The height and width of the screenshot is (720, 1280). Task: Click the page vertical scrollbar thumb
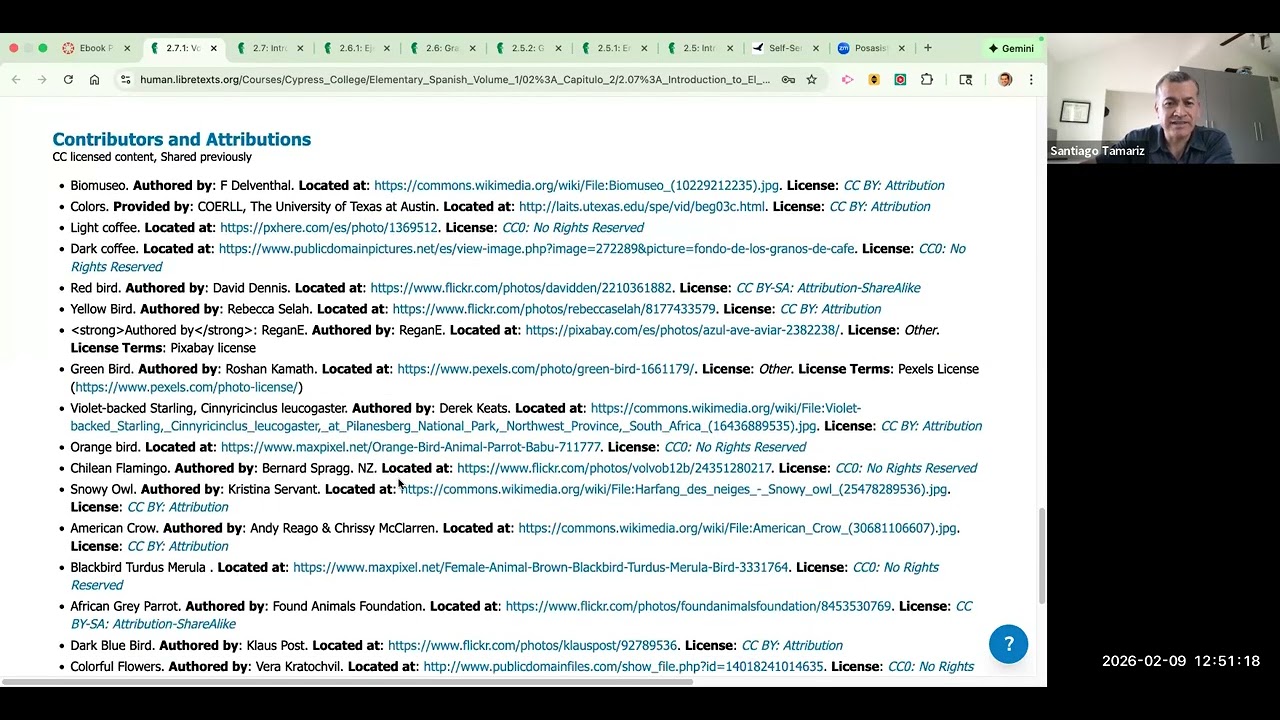coord(1041,555)
